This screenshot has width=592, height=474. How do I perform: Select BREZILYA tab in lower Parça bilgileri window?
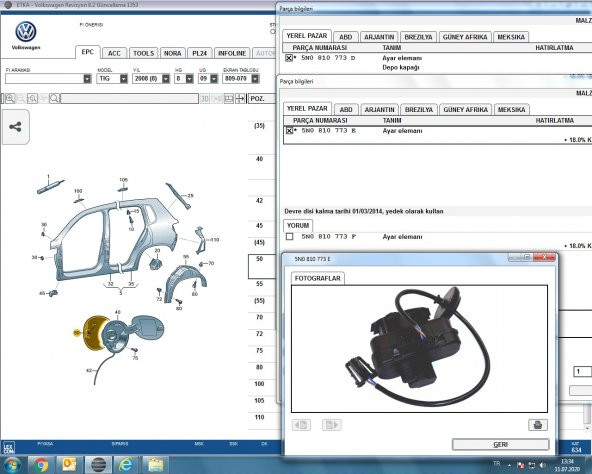419,110
